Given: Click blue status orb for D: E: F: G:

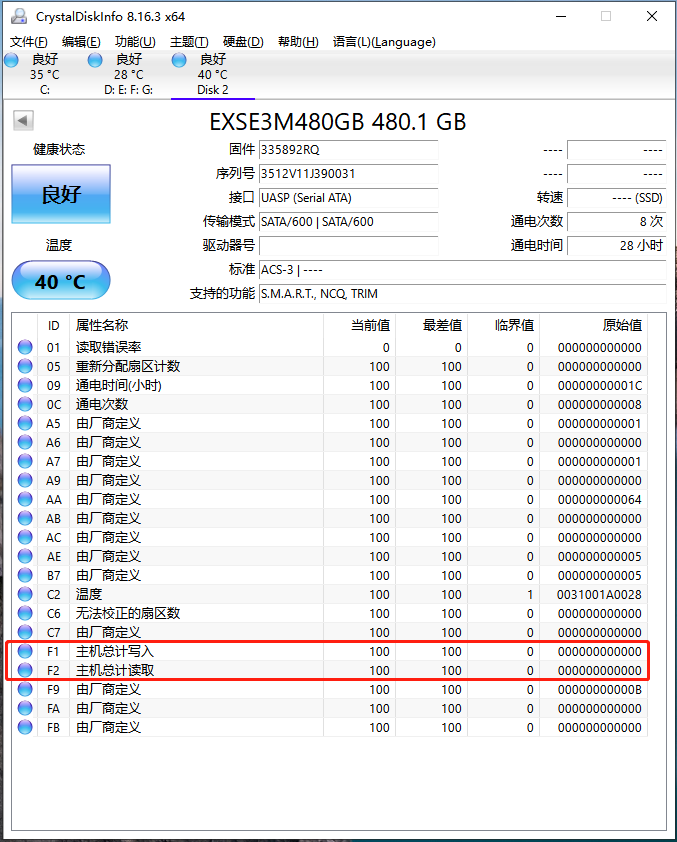Looking at the screenshot, I should point(95,60).
